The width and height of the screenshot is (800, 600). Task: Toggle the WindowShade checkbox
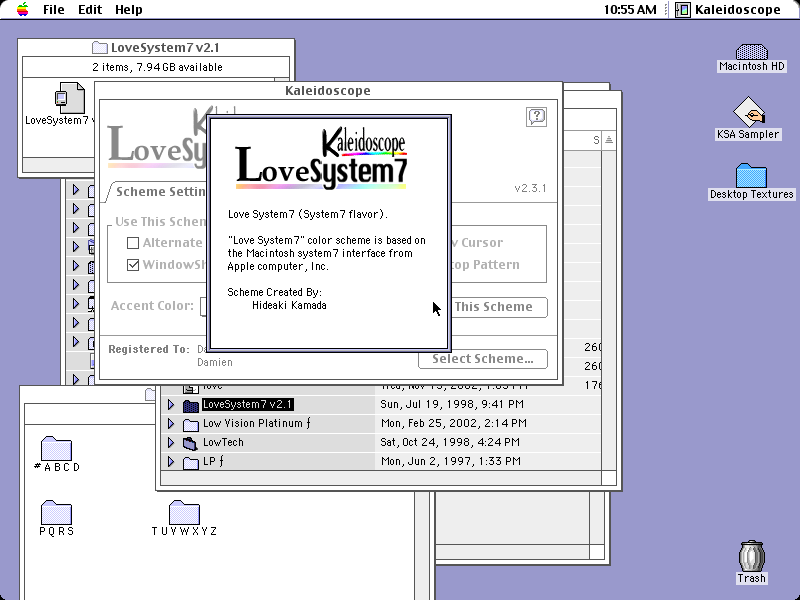133,265
